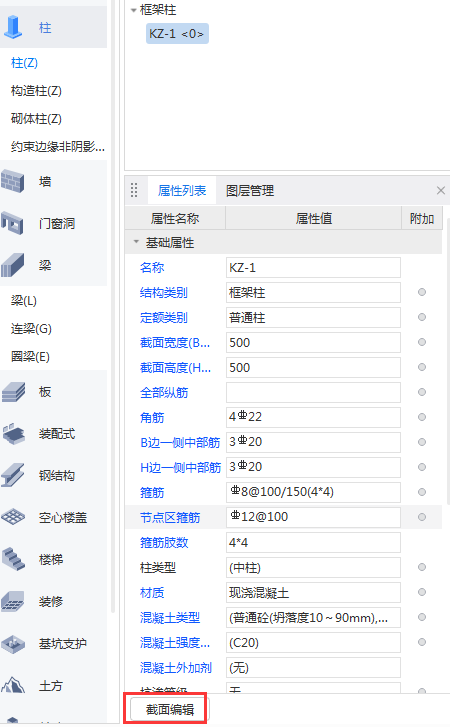Select the 空心楼盖 hollow floor icon

[13, 517]
